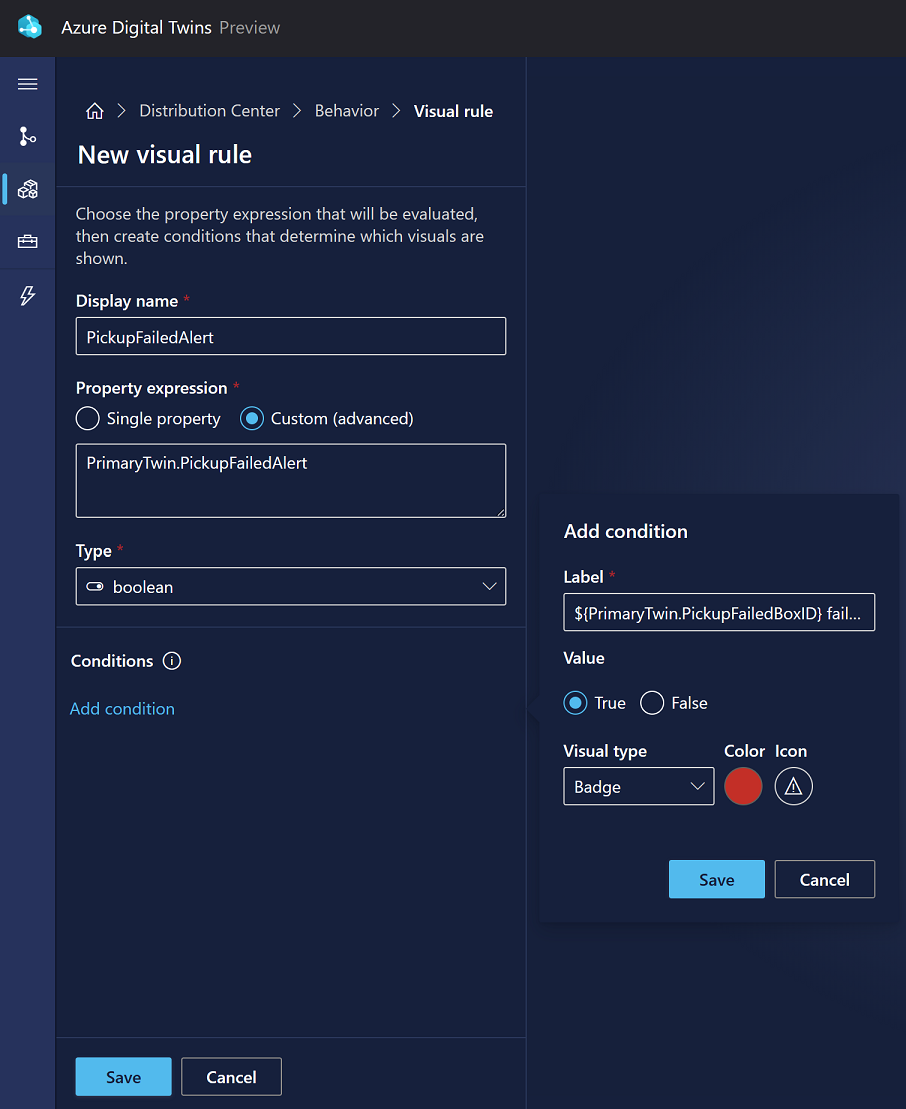Viewport: 906px width, 1109px height.
Task: Save the condition in the popup
Action: (716, 879)
